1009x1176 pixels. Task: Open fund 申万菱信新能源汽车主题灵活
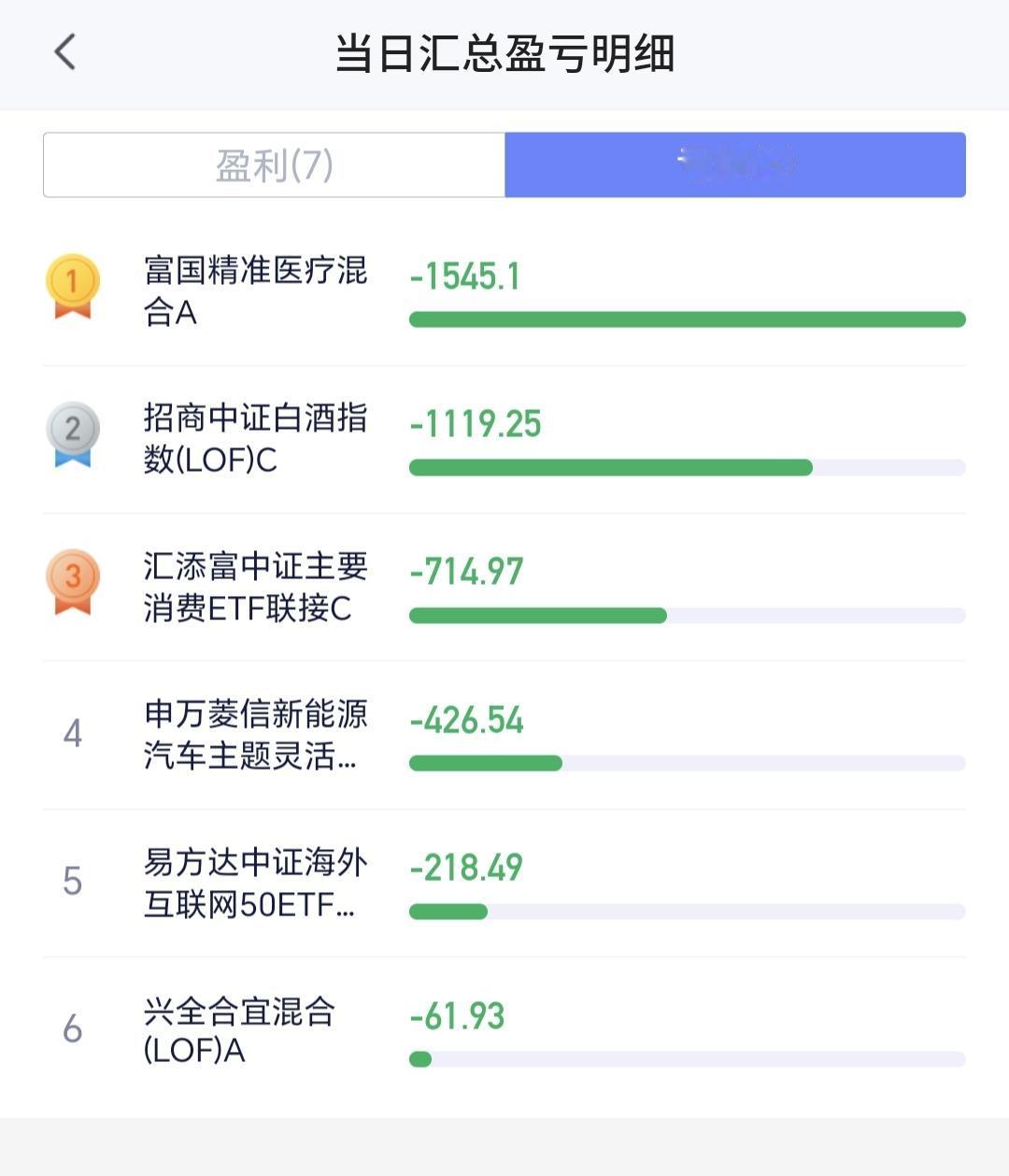(x=255, y=734)
